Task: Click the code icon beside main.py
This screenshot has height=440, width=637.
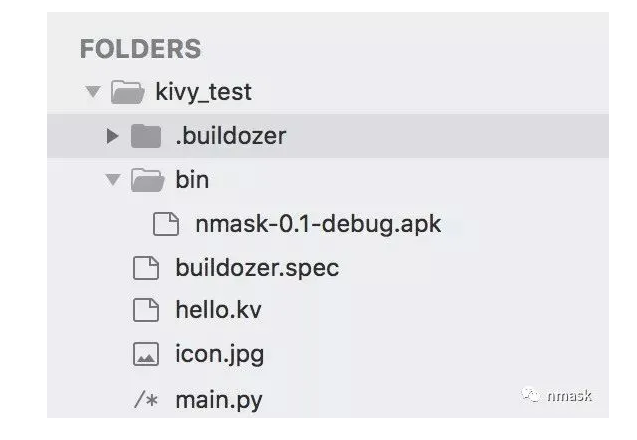Action: tap(146, 400)
